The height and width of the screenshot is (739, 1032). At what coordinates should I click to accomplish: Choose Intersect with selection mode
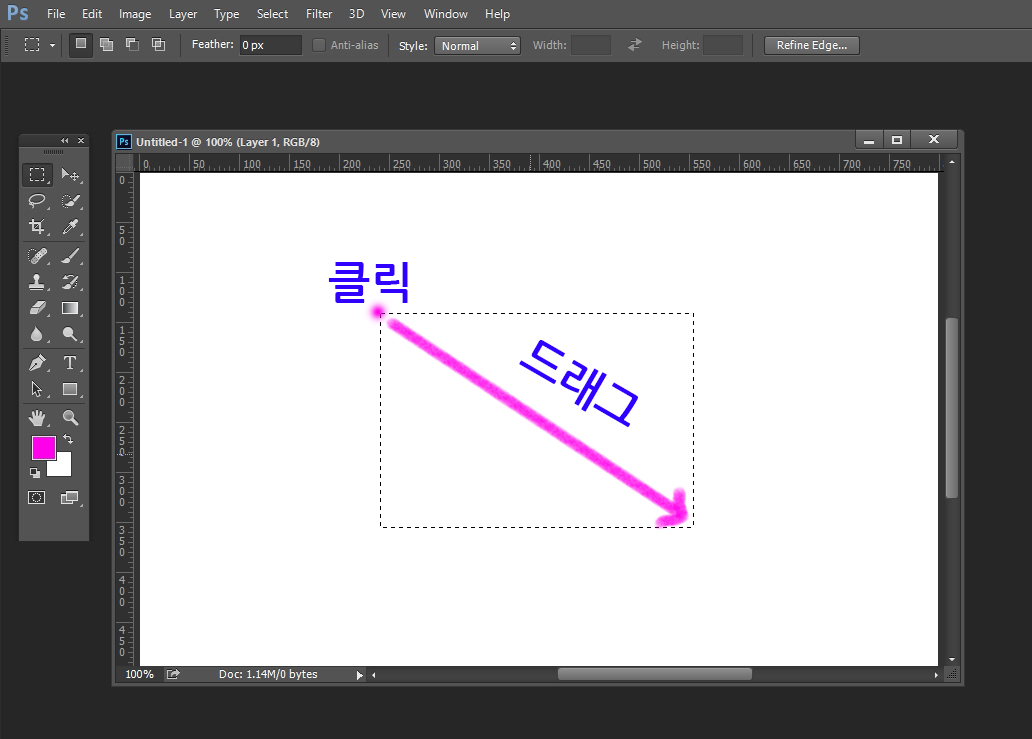click(159, 44)
